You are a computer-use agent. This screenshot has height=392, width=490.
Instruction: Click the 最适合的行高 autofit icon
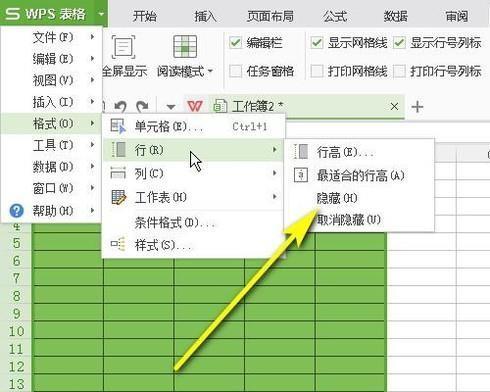click(x=301, y=175)
